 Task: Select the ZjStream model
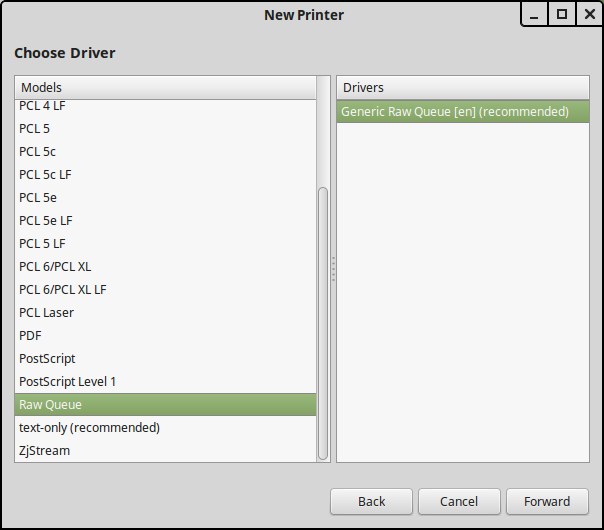pyautogui.click(x=44, y=450)
